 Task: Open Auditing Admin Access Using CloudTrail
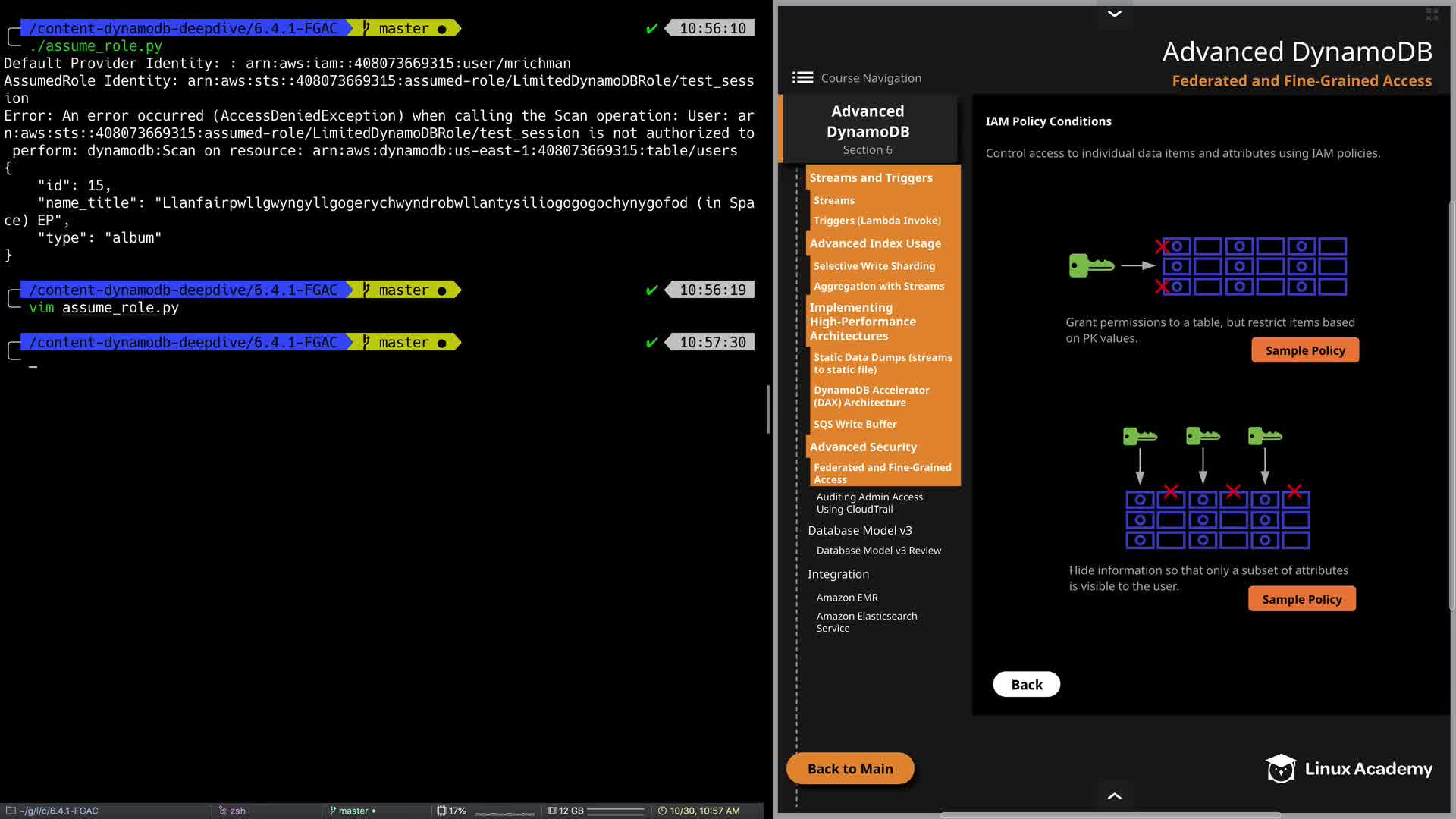[869, 503]
